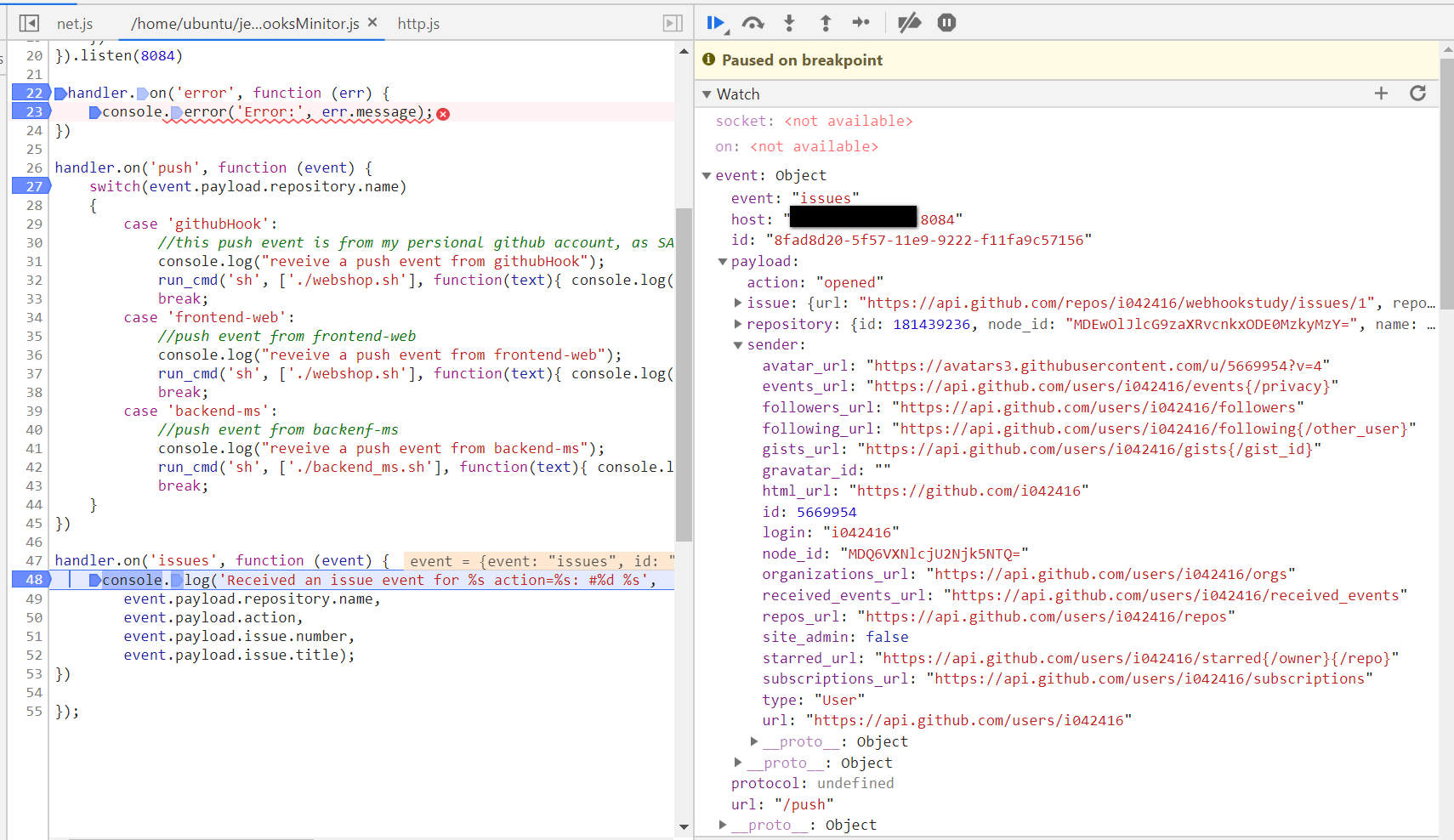
Task: Click the editor scrollbar up arrow
Action: tap(684, 52)
